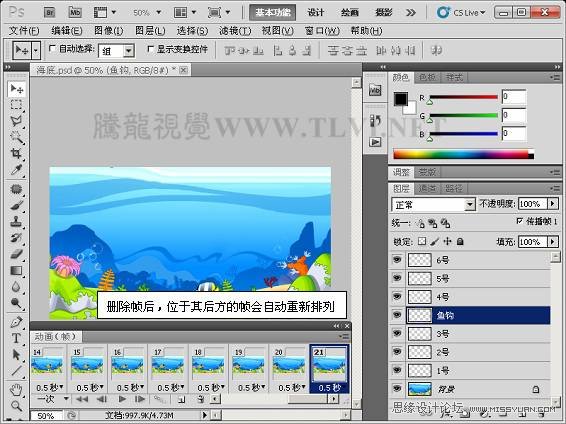This screenshot has height=424, width=566.
Task: Select the Line tool
Action: pyautogui.click(x=17, y=371)
